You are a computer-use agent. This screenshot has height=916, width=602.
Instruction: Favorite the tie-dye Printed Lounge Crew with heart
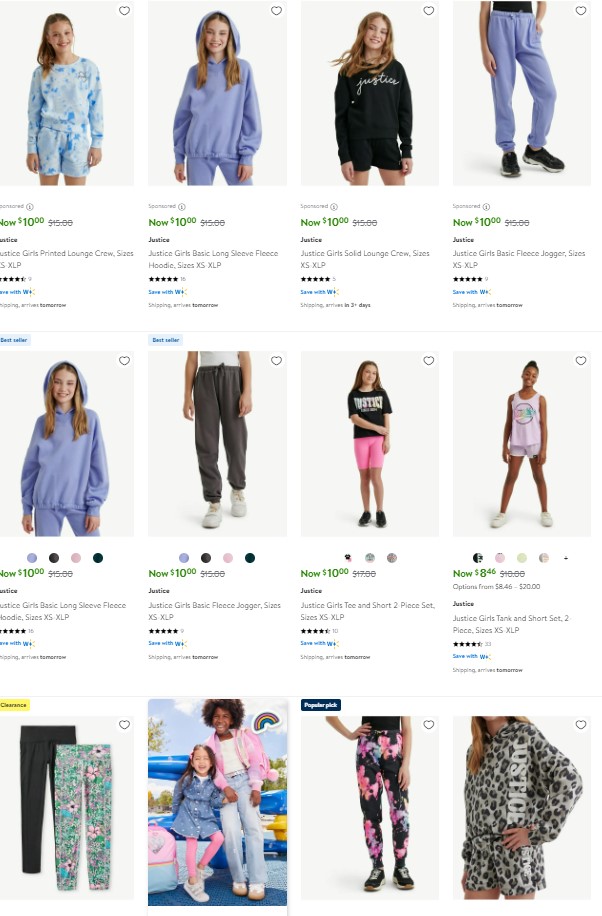(x=124, y=11)
